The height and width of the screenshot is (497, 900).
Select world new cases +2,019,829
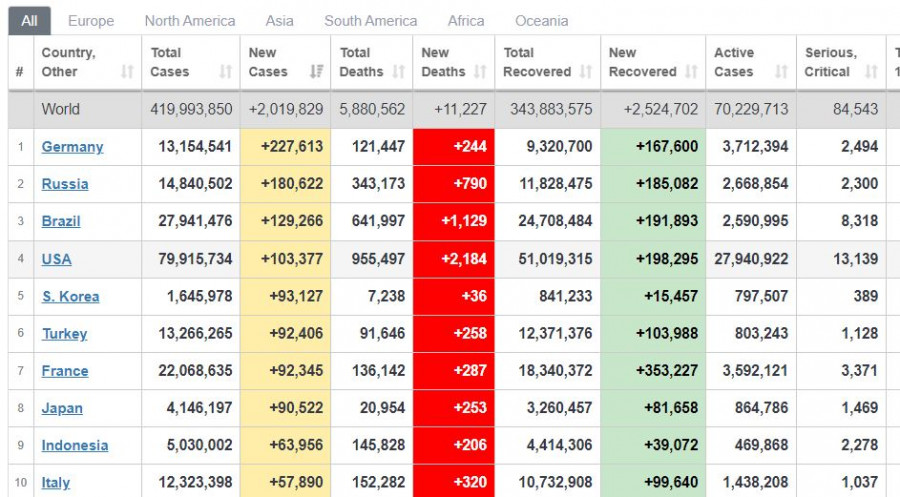point(286,109)
